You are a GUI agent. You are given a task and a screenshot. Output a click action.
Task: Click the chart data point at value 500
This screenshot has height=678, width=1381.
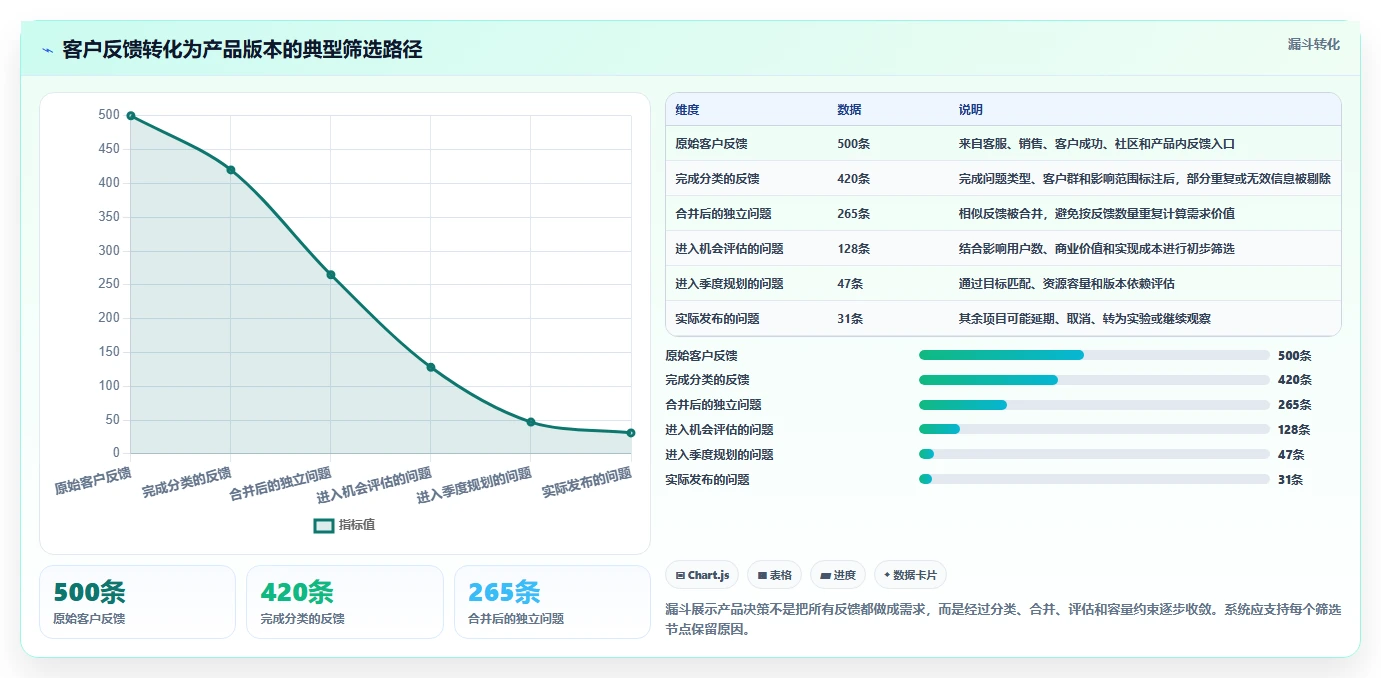(131, 116)
